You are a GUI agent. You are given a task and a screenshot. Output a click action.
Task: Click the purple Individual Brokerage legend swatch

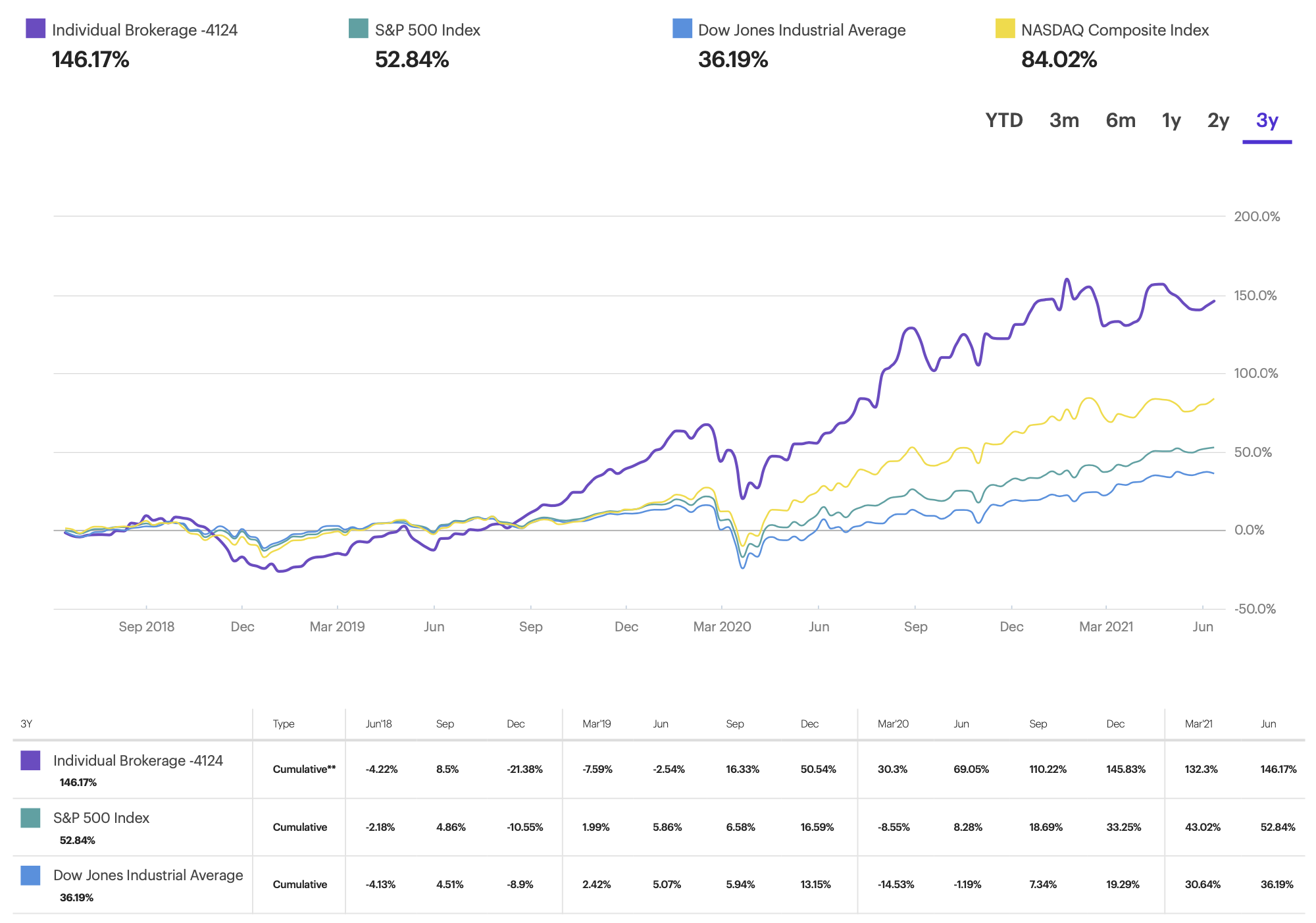click(36, 28)
